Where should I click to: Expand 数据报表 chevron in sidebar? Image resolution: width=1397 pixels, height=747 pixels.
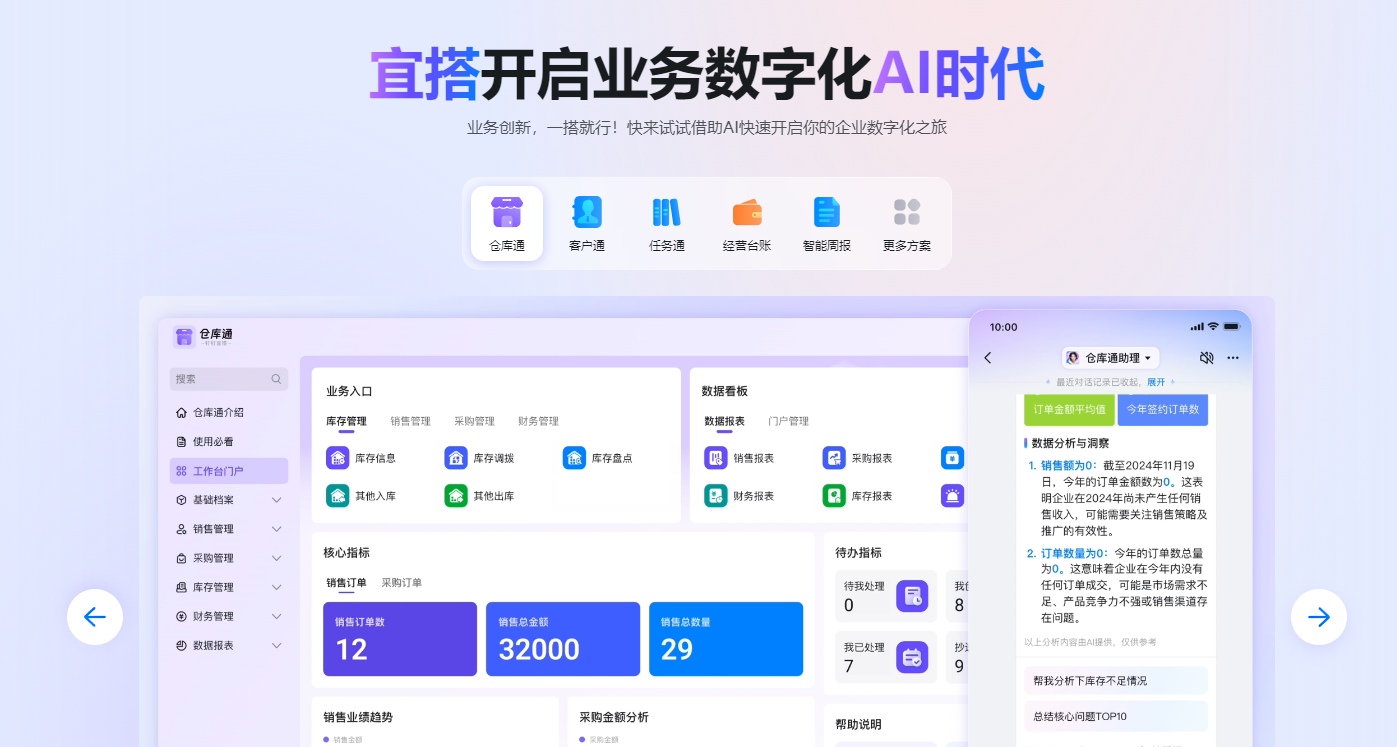point(277,645)
